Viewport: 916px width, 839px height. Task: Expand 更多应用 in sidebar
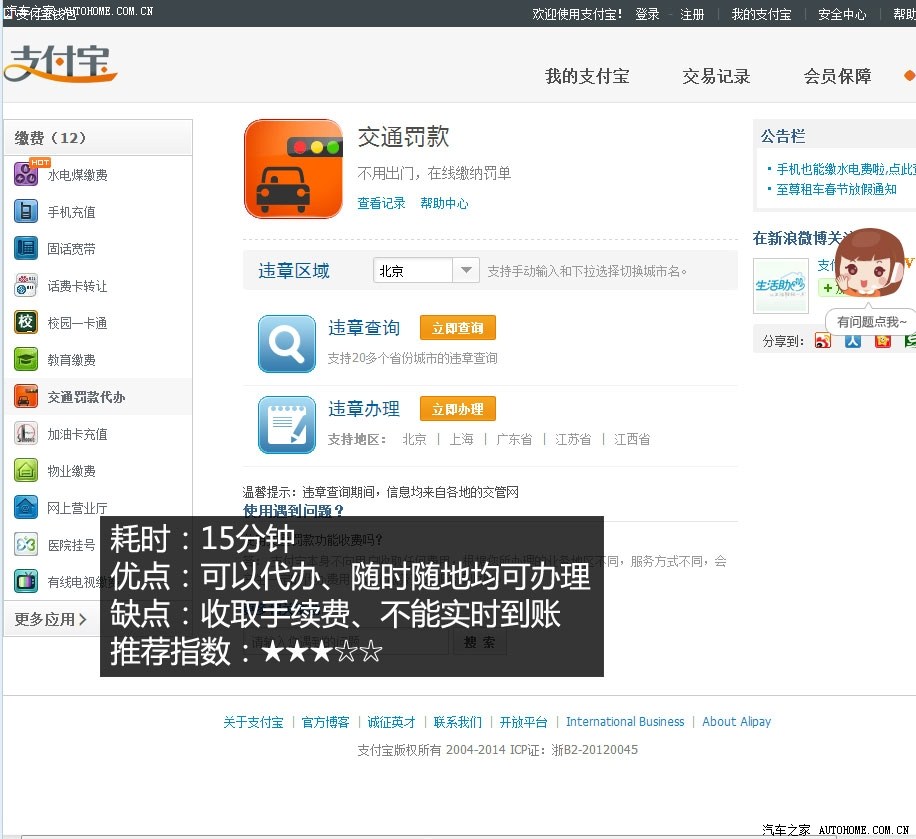[50, 619]
